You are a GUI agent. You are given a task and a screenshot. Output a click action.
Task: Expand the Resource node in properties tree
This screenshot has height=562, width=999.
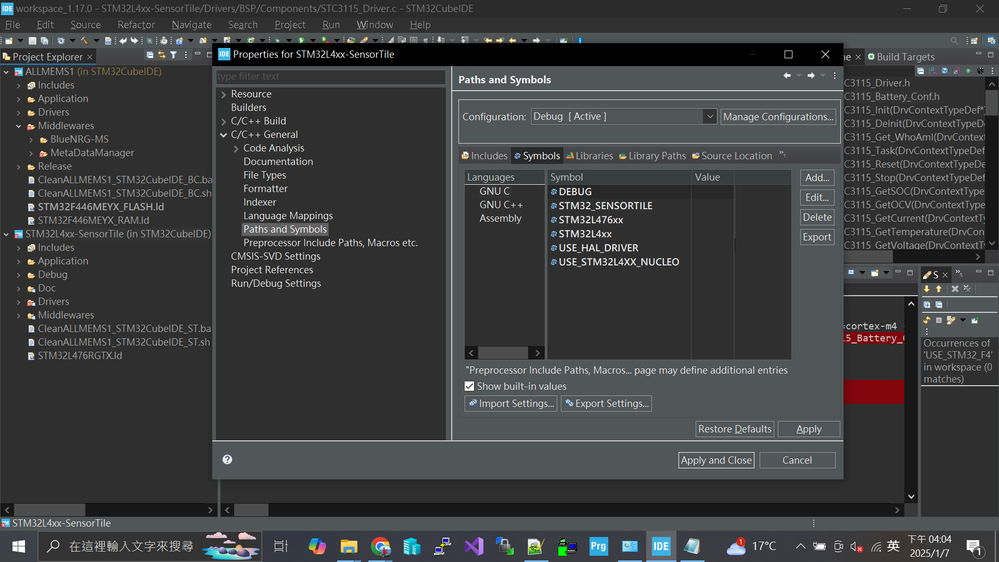click(x=224, y=94)
